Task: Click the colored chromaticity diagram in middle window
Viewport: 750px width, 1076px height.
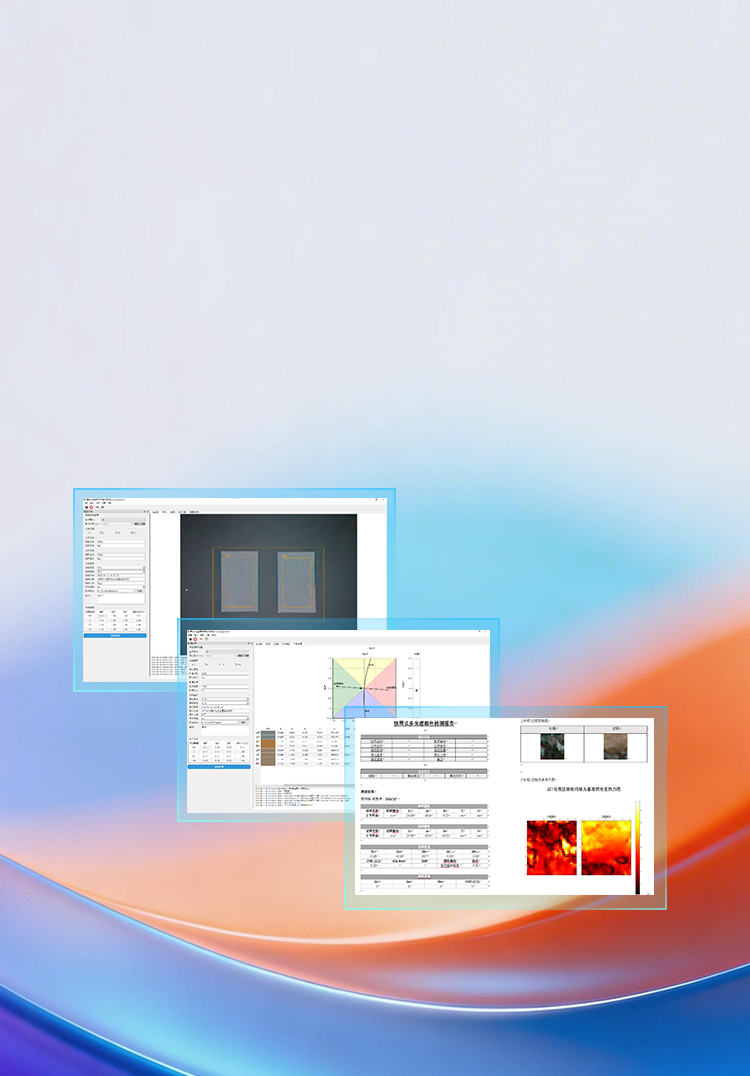Action: pyautogui.click(x=364, y=688)
